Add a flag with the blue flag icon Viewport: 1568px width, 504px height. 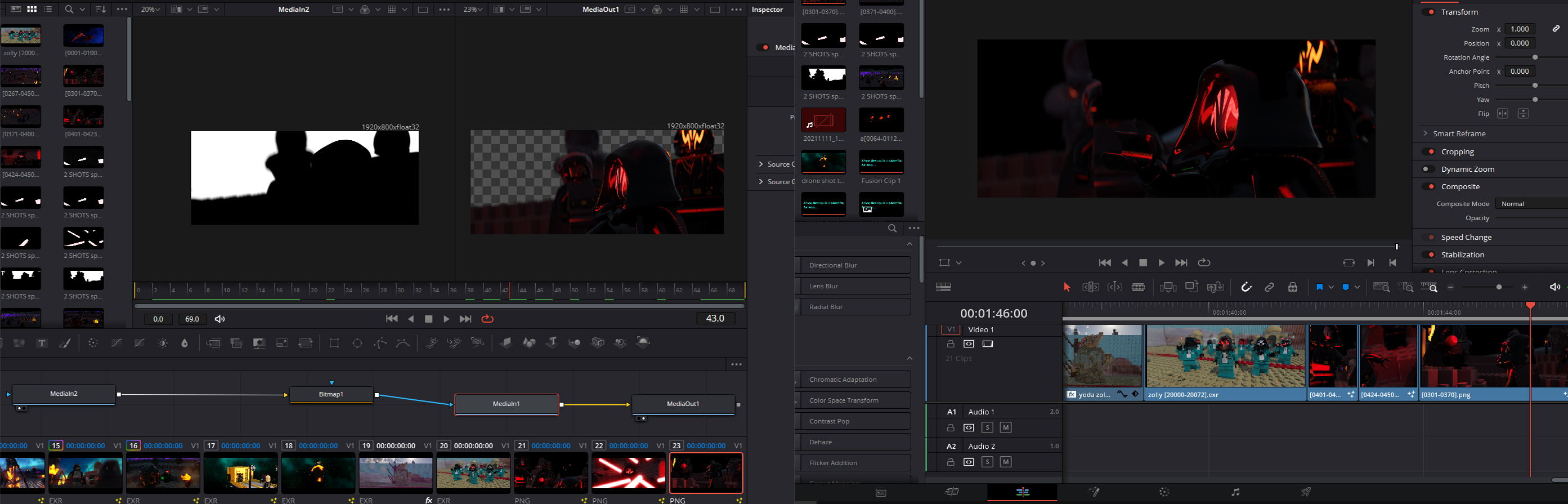(1319, 287)
